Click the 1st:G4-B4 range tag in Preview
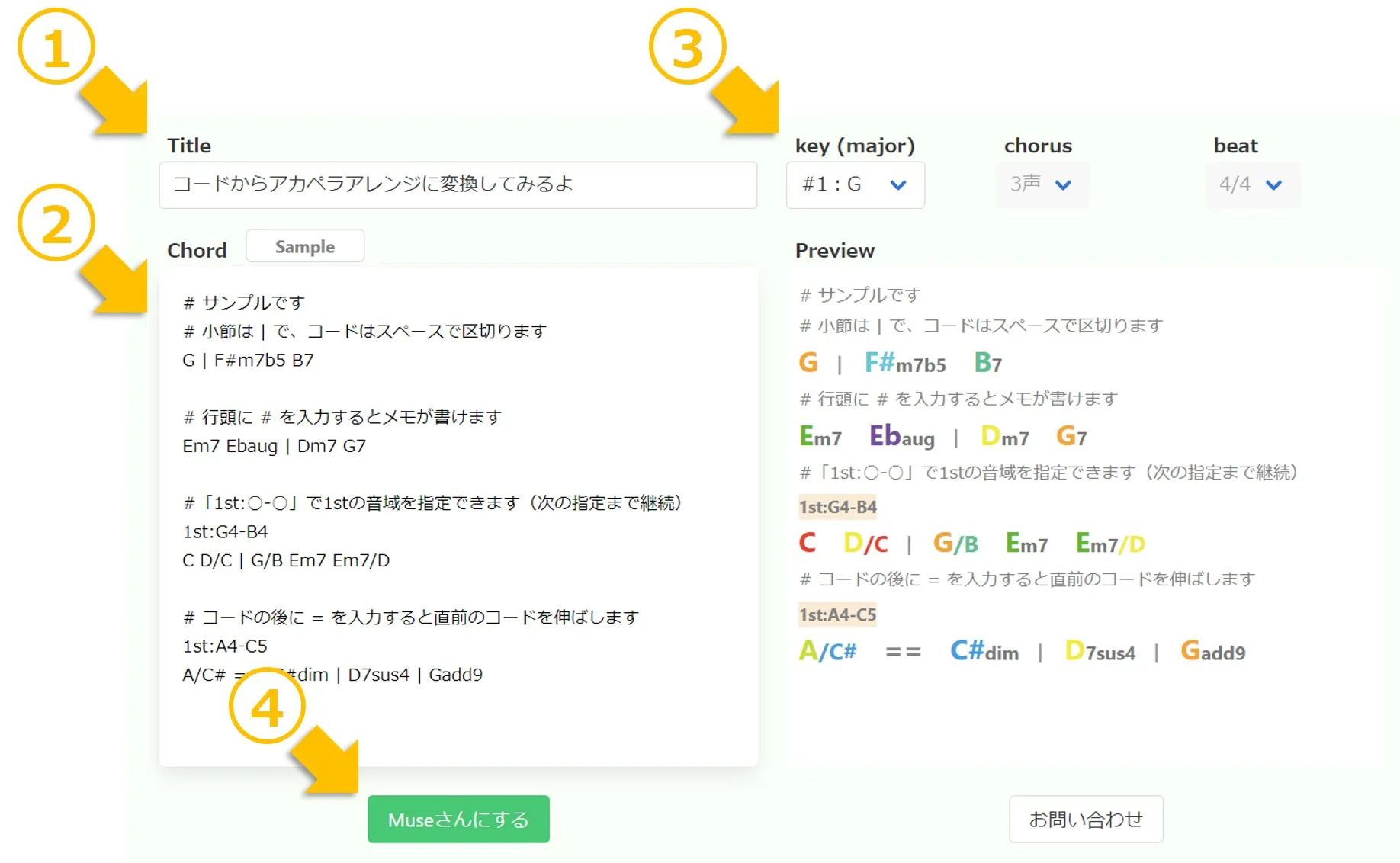Image resolution: width=1400 pixels, height=863 pixels. pyautogui.click(x=837, y=507)
